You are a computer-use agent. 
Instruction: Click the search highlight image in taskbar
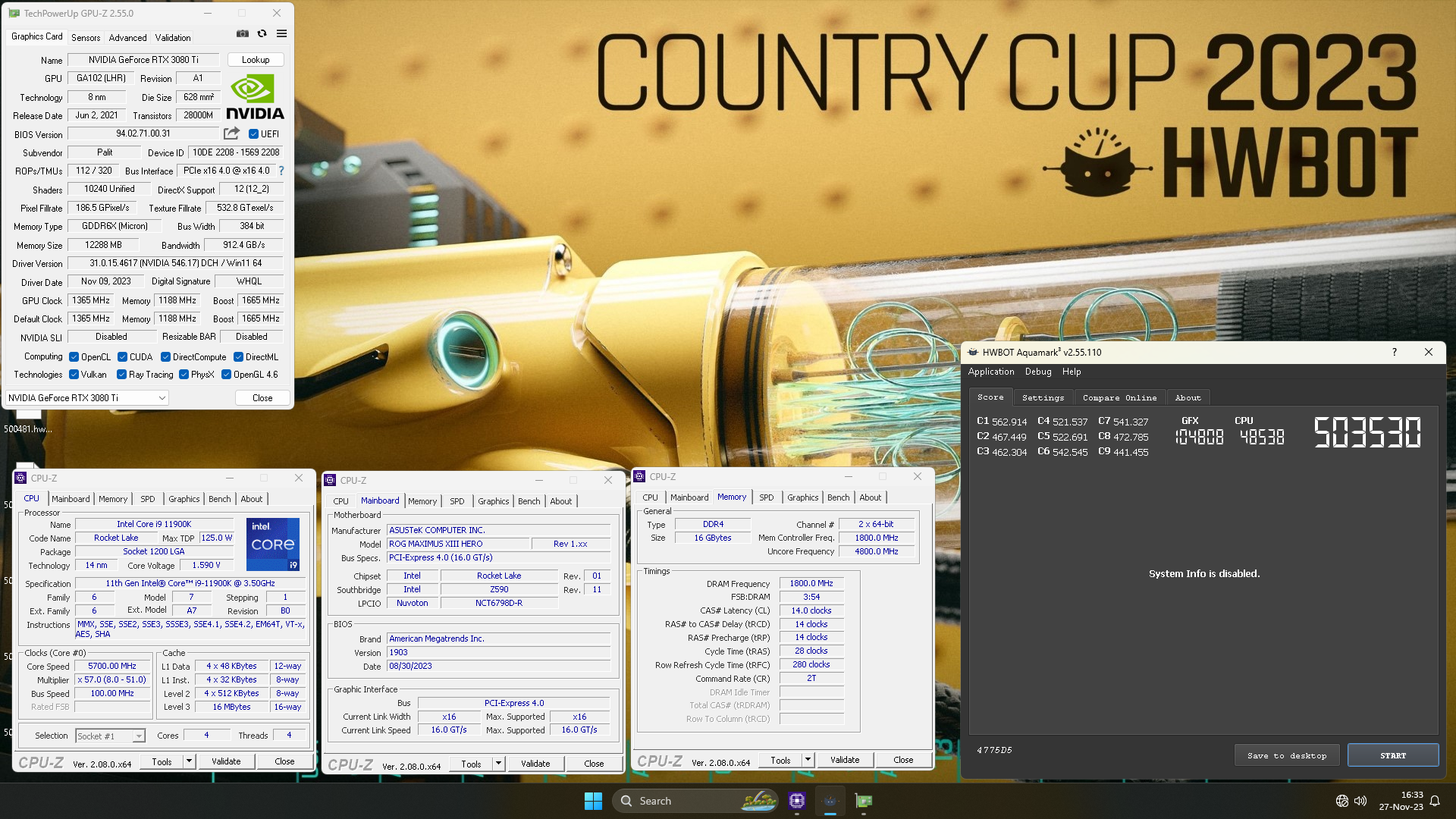(x=759, y=801)
